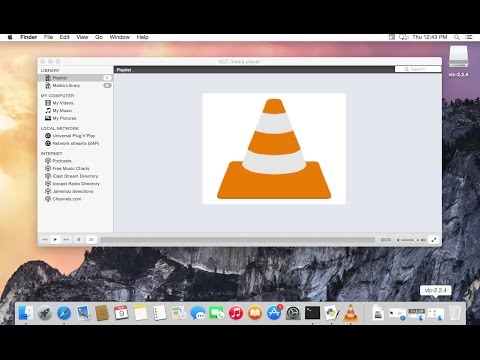Open Calendar from the Dock
The image size is (480, 360).
pos(121,313)
